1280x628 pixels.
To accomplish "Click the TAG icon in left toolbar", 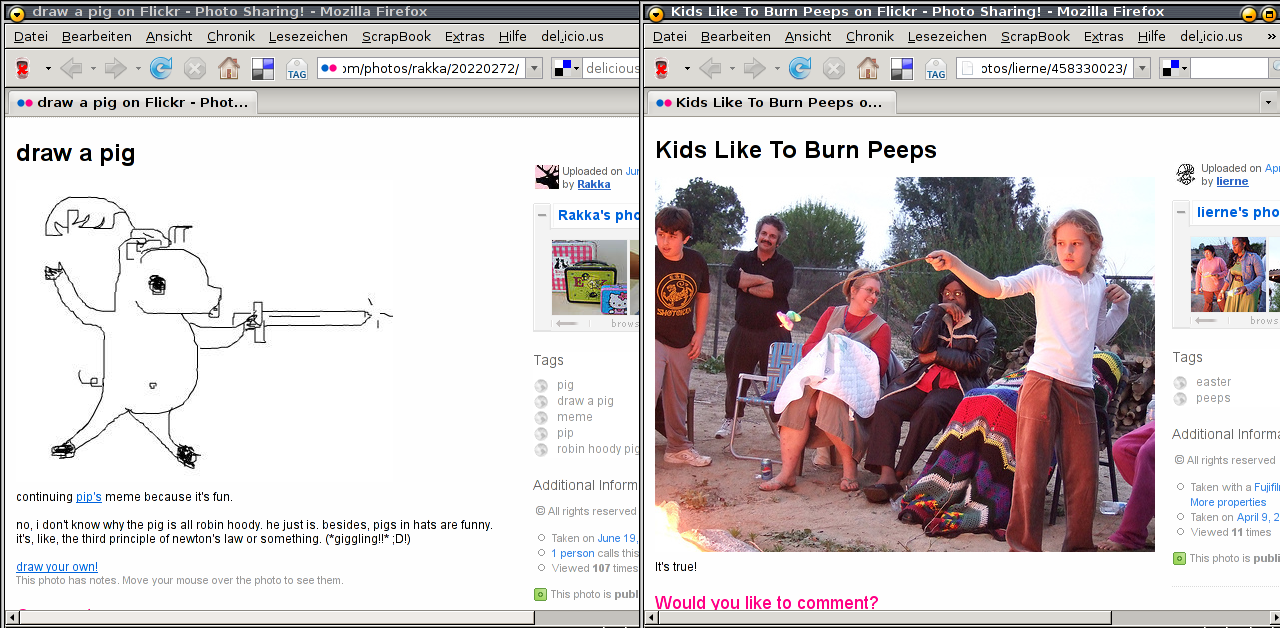I will click(x=297, y=69).
